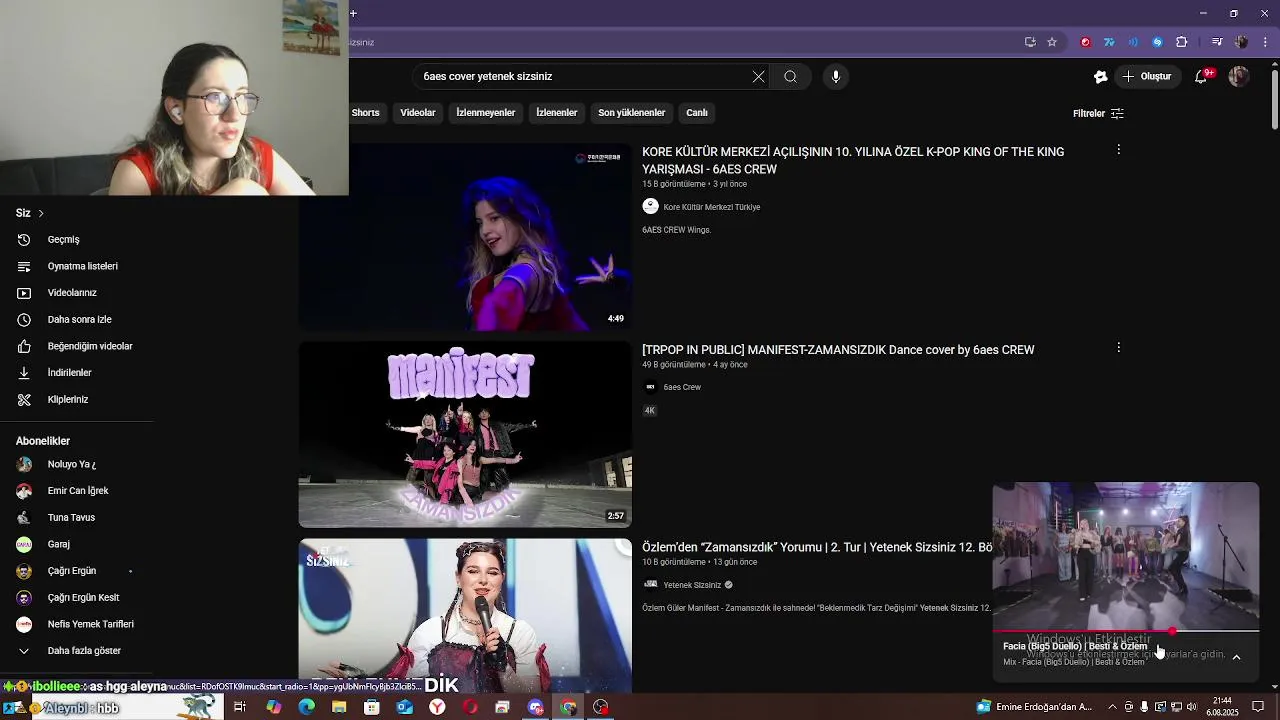Select the Videolar filter chip
1280x720 pixels.
tap(418, 113)
